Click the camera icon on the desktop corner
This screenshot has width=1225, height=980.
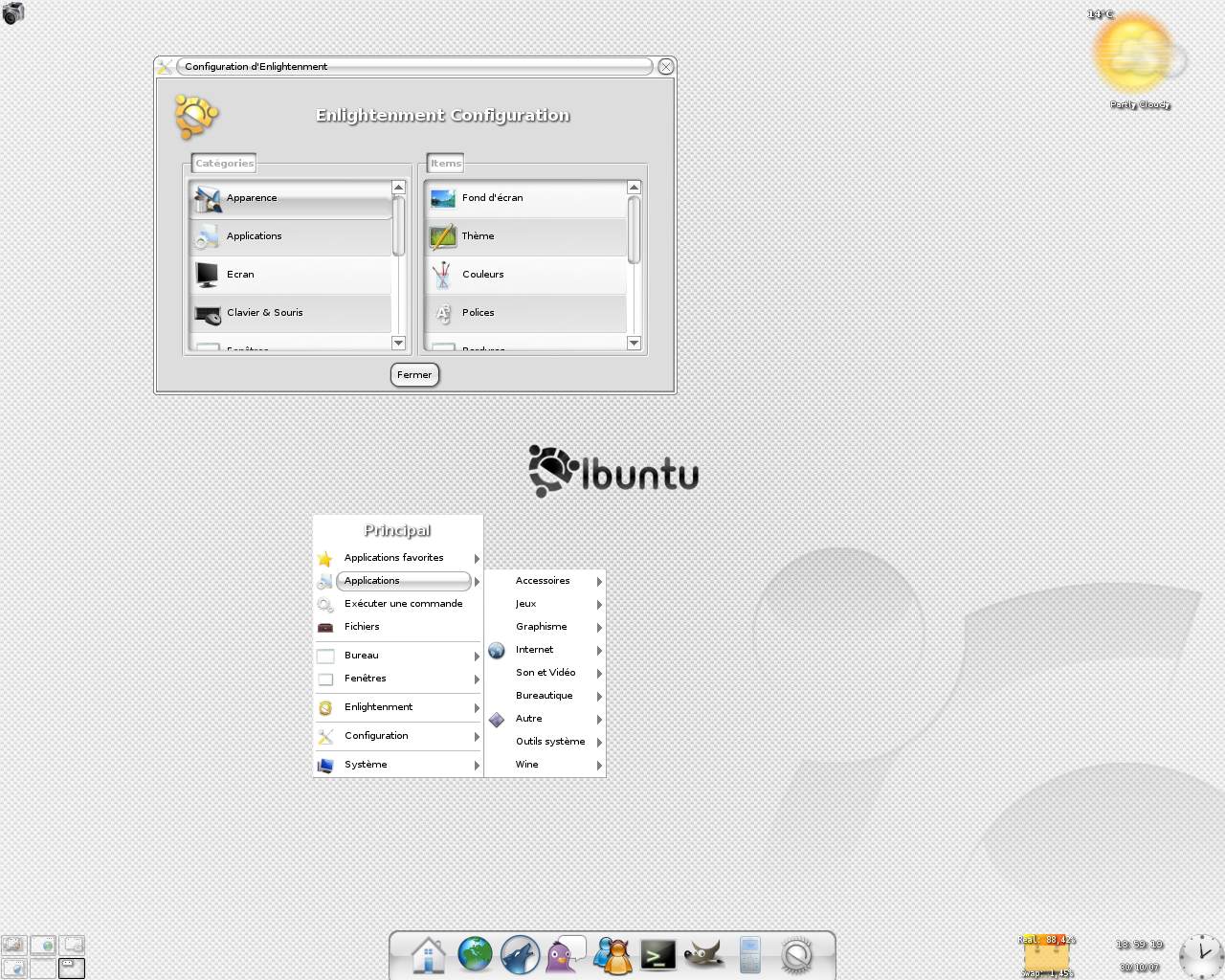pos(13,12)
